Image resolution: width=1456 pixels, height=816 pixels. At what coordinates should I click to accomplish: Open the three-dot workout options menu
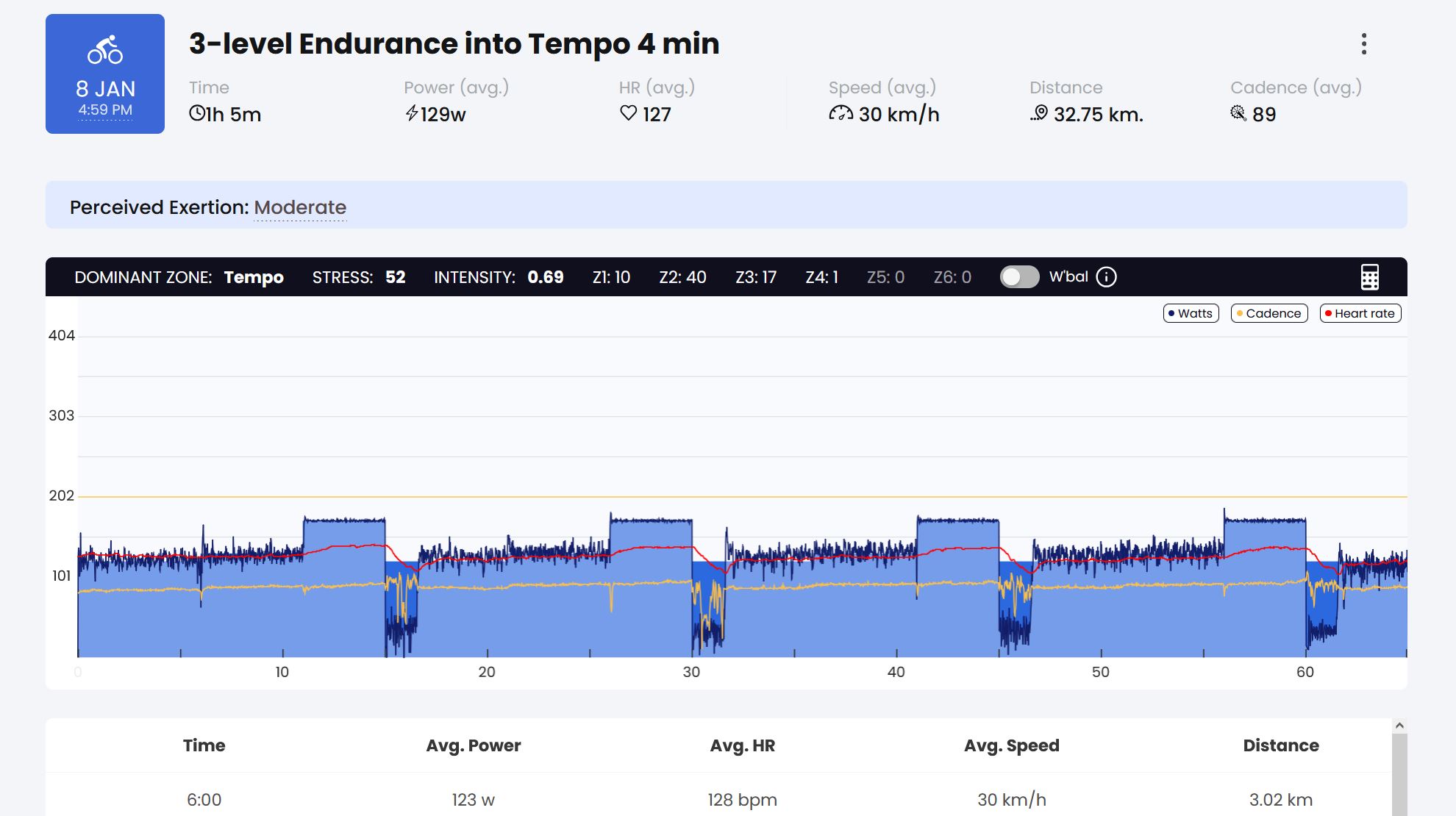coord(1363,44)
